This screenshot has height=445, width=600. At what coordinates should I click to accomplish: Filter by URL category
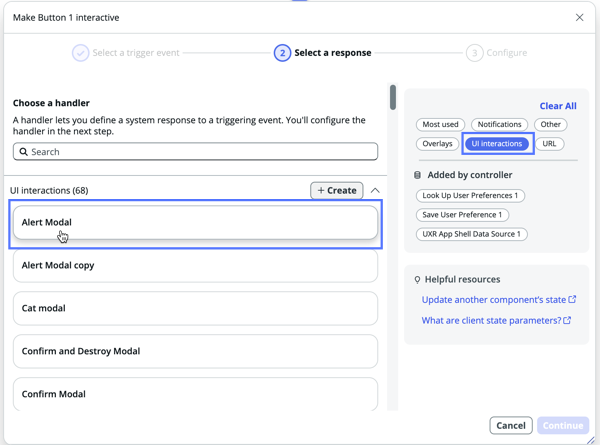pos(549,144)
